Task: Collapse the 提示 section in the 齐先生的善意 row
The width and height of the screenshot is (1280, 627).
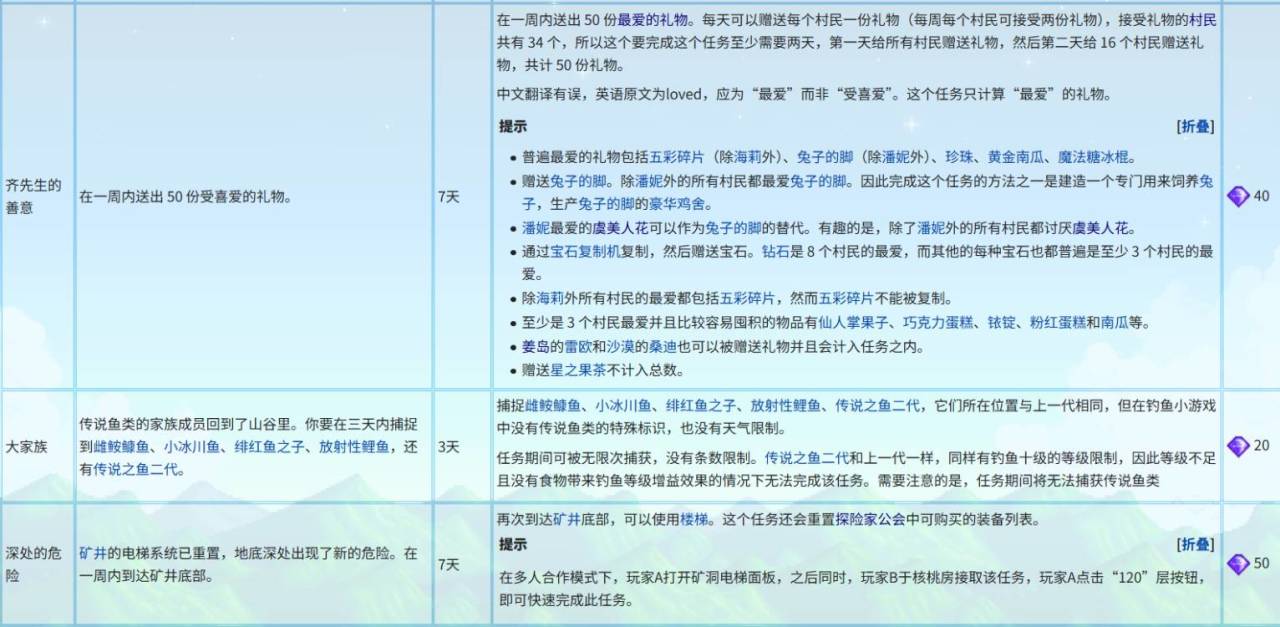Action: tap(1196, 127)
